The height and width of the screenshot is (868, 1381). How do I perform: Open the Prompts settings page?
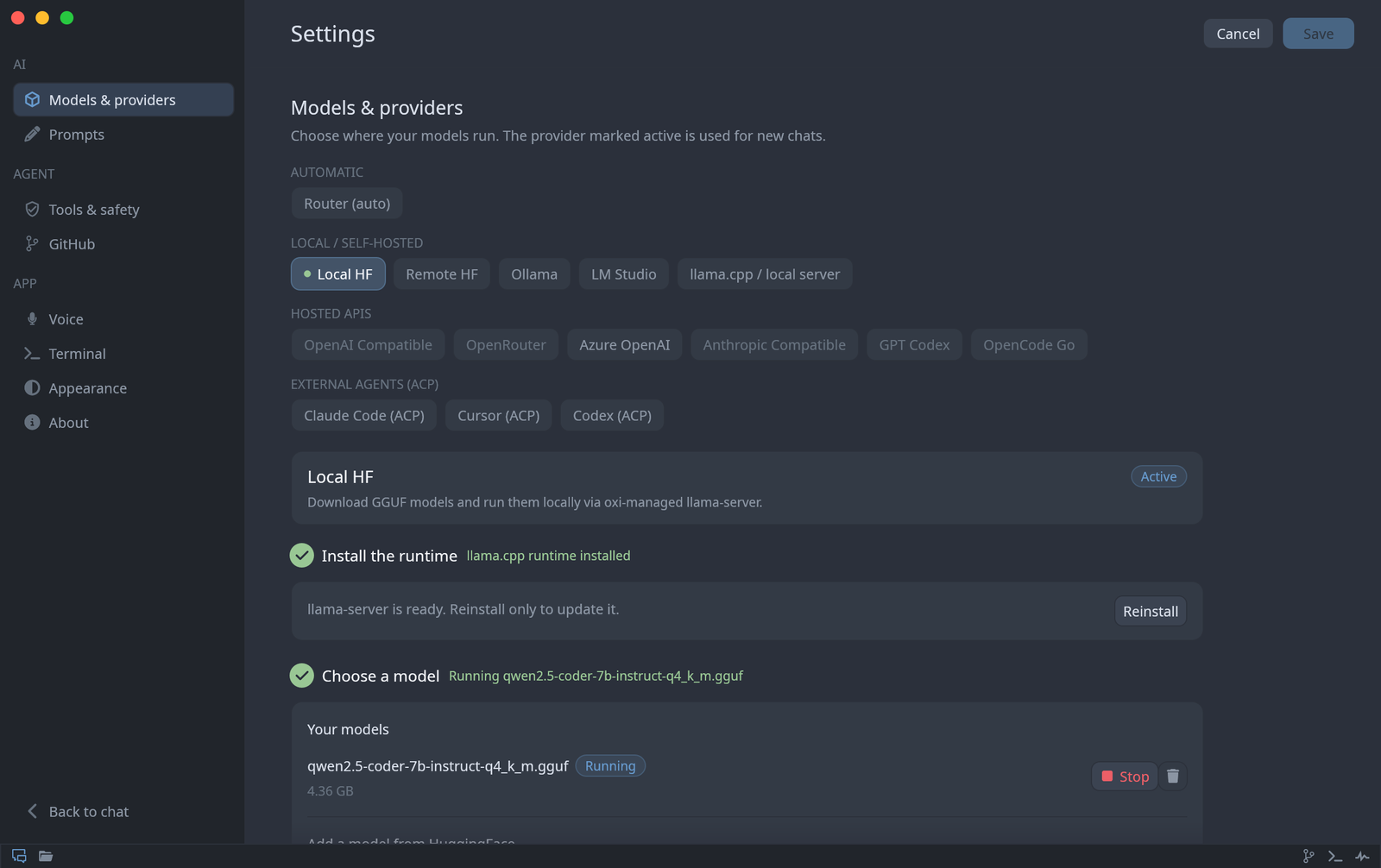coord(123,135)
